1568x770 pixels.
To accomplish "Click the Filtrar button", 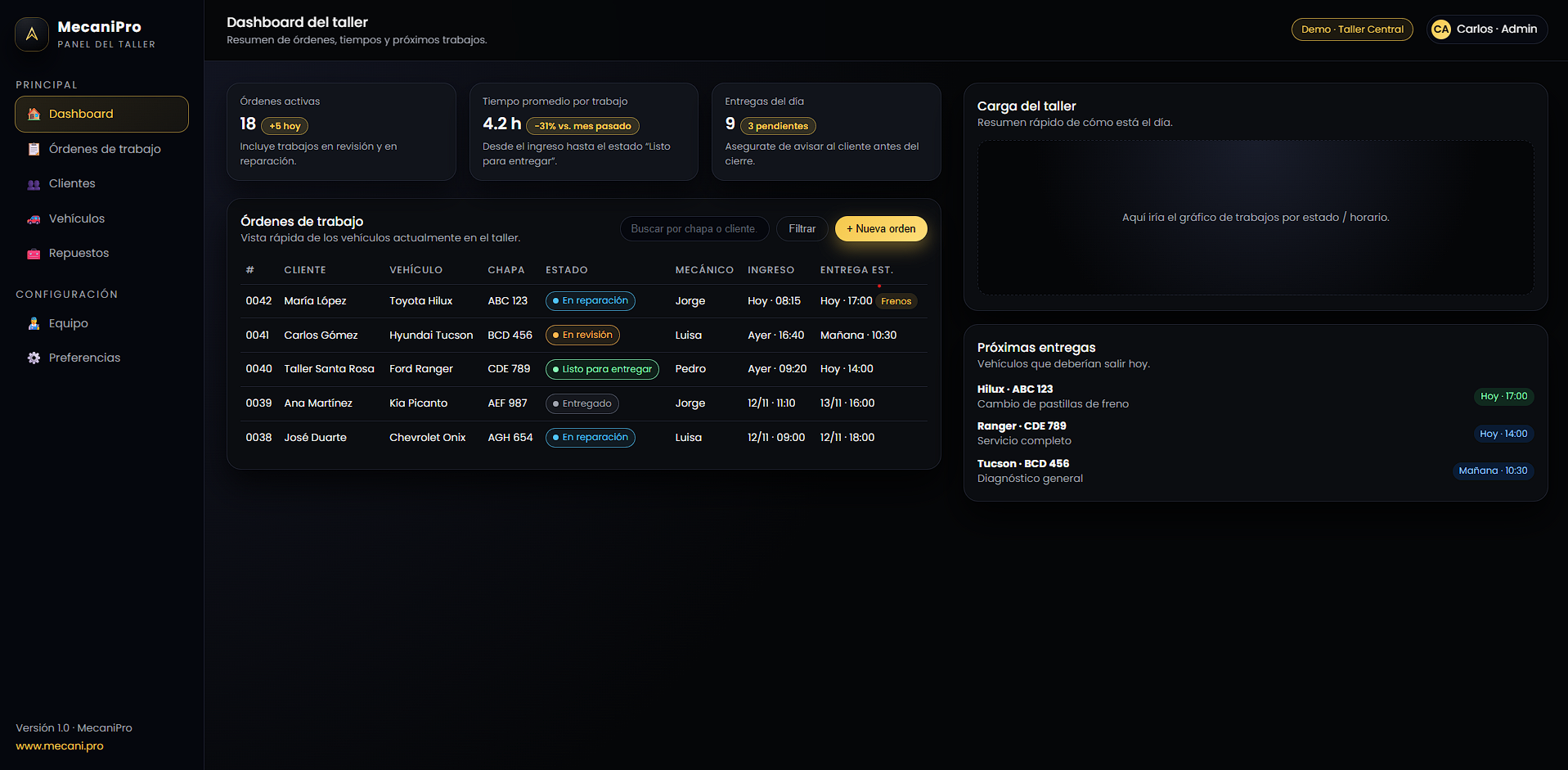I will pyautogui.click(x=802, y=229).
